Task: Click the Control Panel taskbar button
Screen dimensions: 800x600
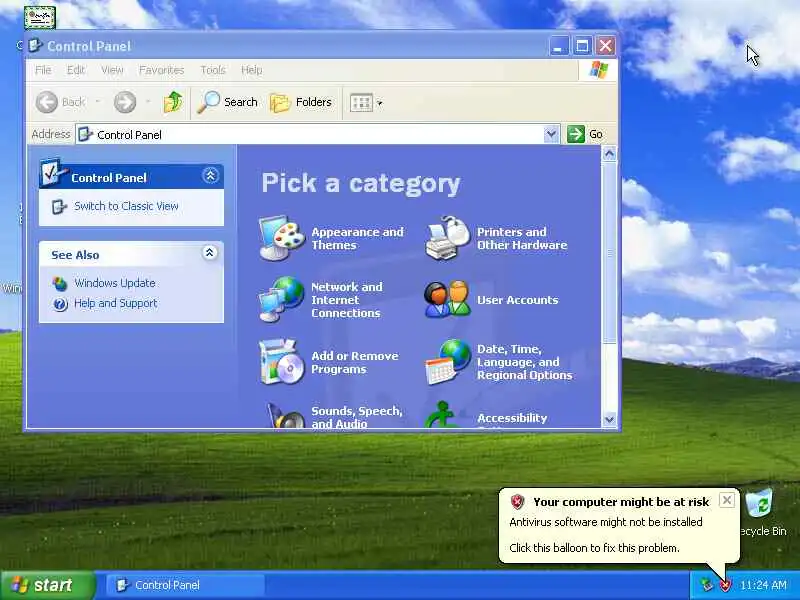Action: click(x=185, y=585)
